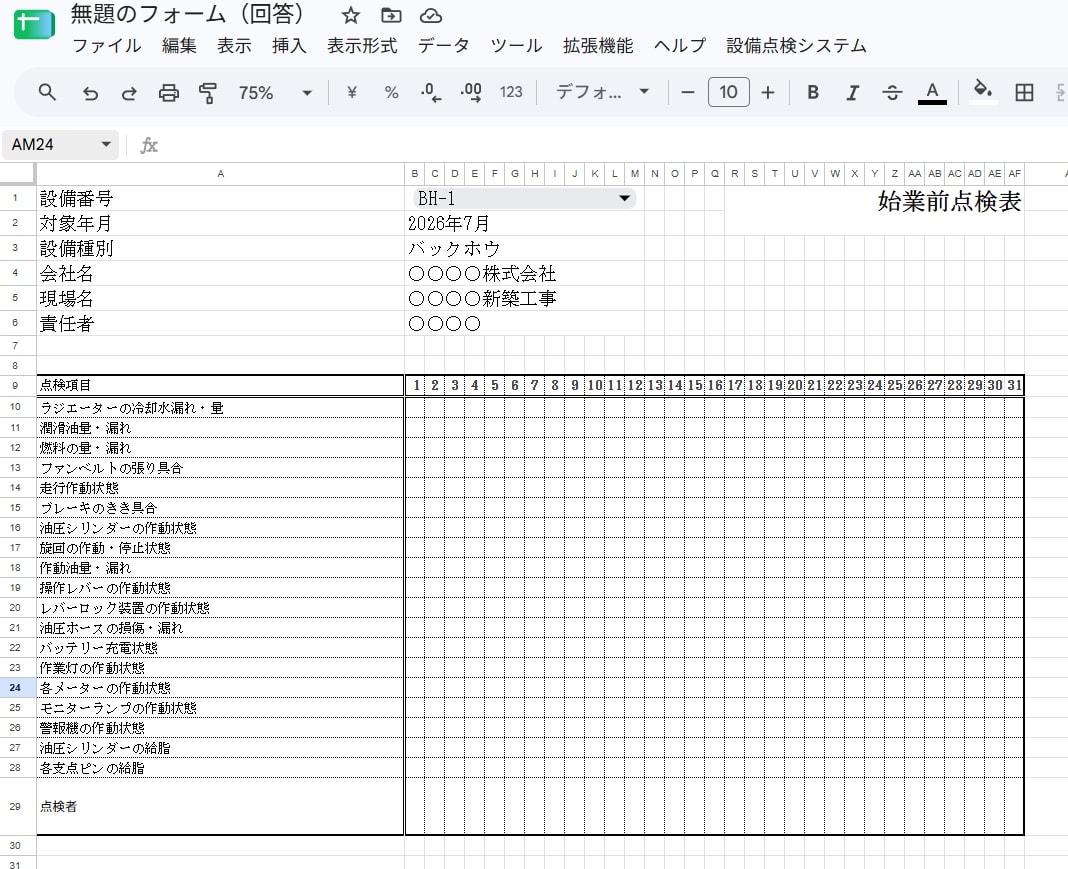Open the BH-1 equipment number dropdown
1068x869 pixels.
(x=524, y=198)
